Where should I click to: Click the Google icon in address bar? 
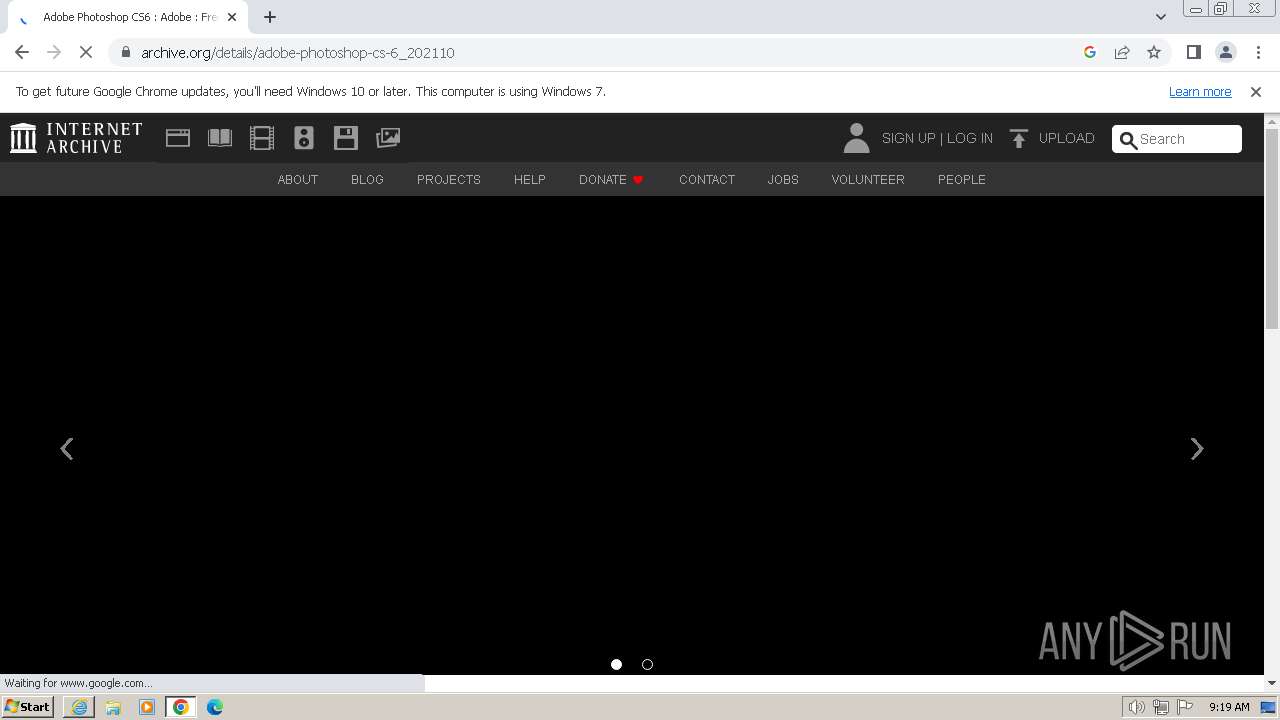point(1090,52)
